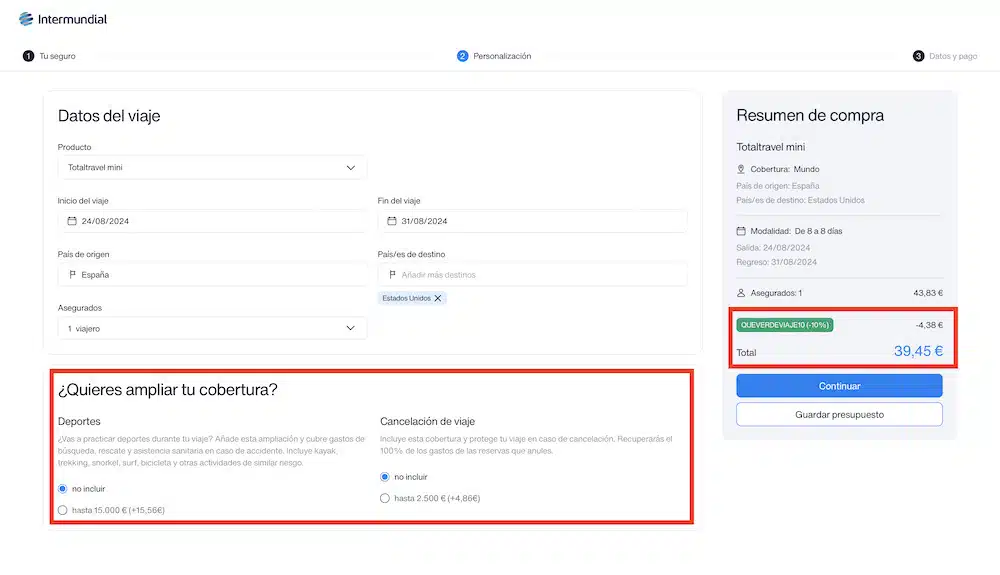Click the calendar icon in Fin del viaje
This screenshot has height=575, width=1000.
click(392, 221)
